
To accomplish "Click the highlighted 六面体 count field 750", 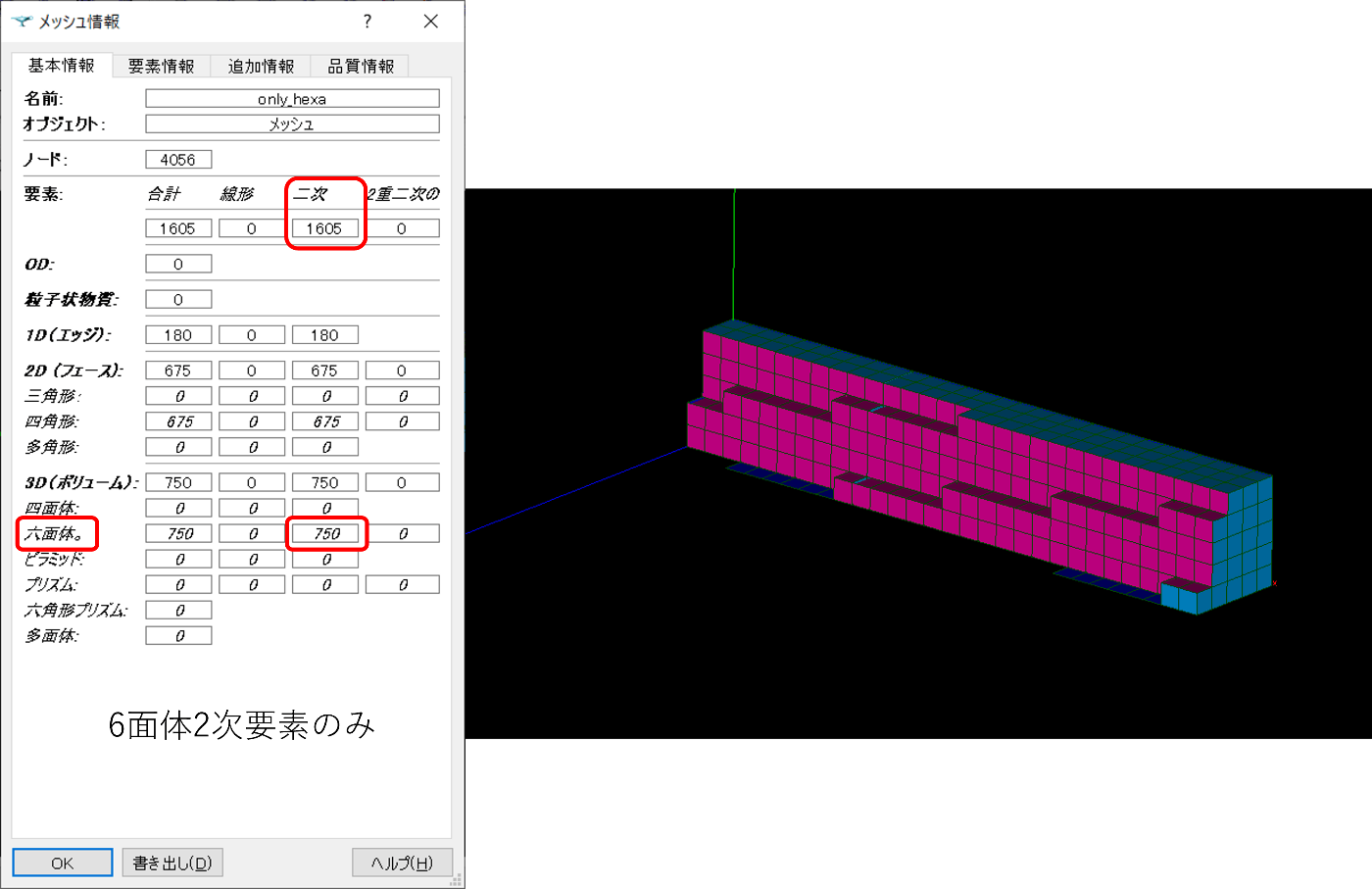I will click(324, 533).
